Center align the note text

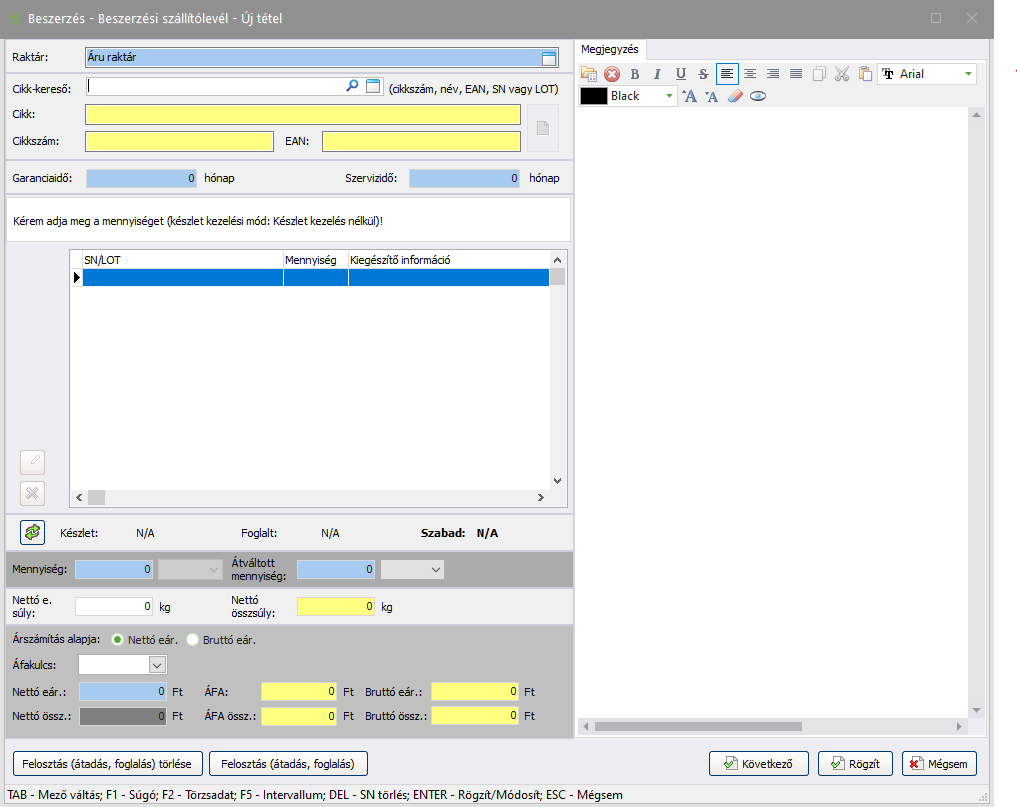pos(750,74)
